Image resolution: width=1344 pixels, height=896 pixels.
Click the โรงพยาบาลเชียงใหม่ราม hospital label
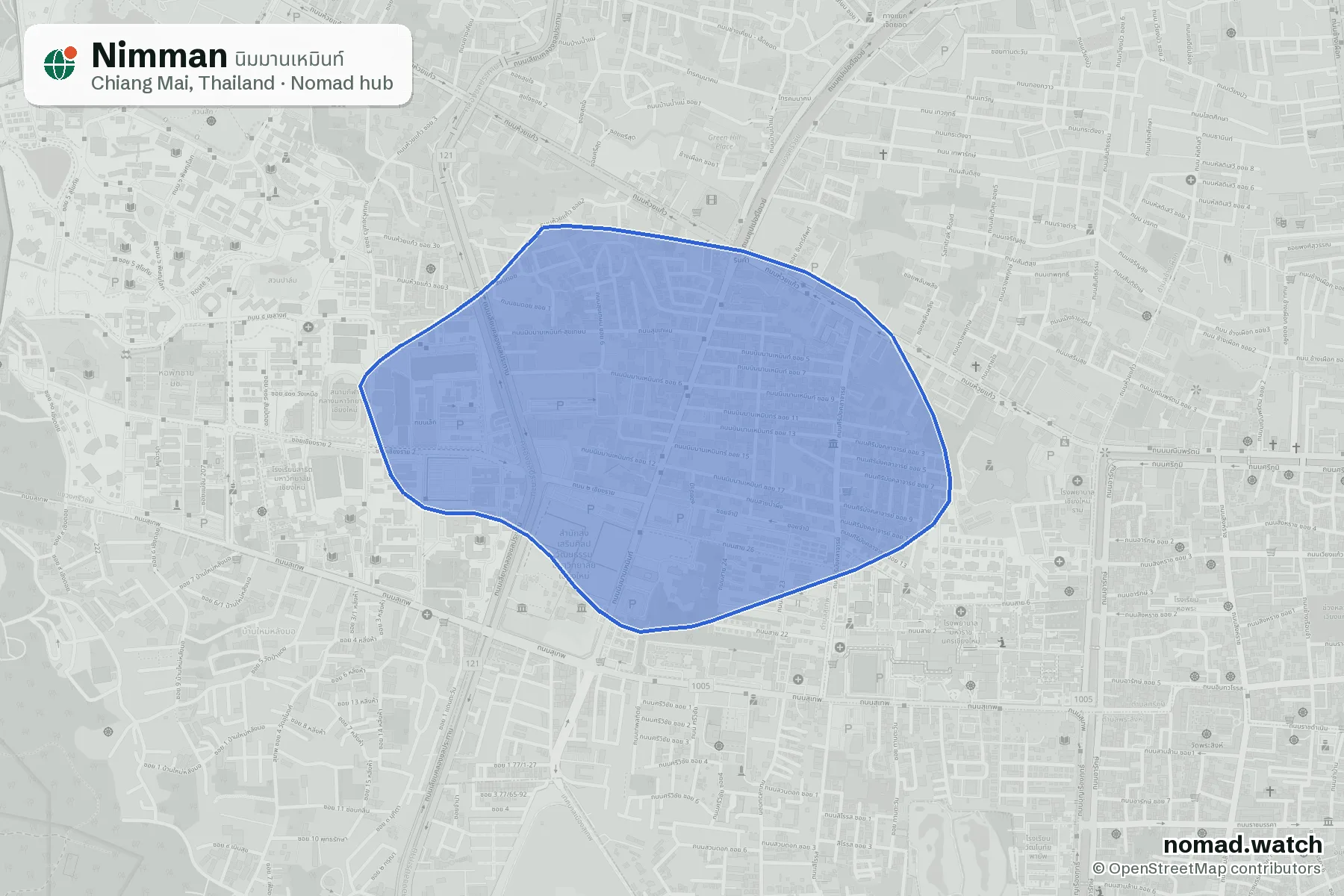point(1077,501)
